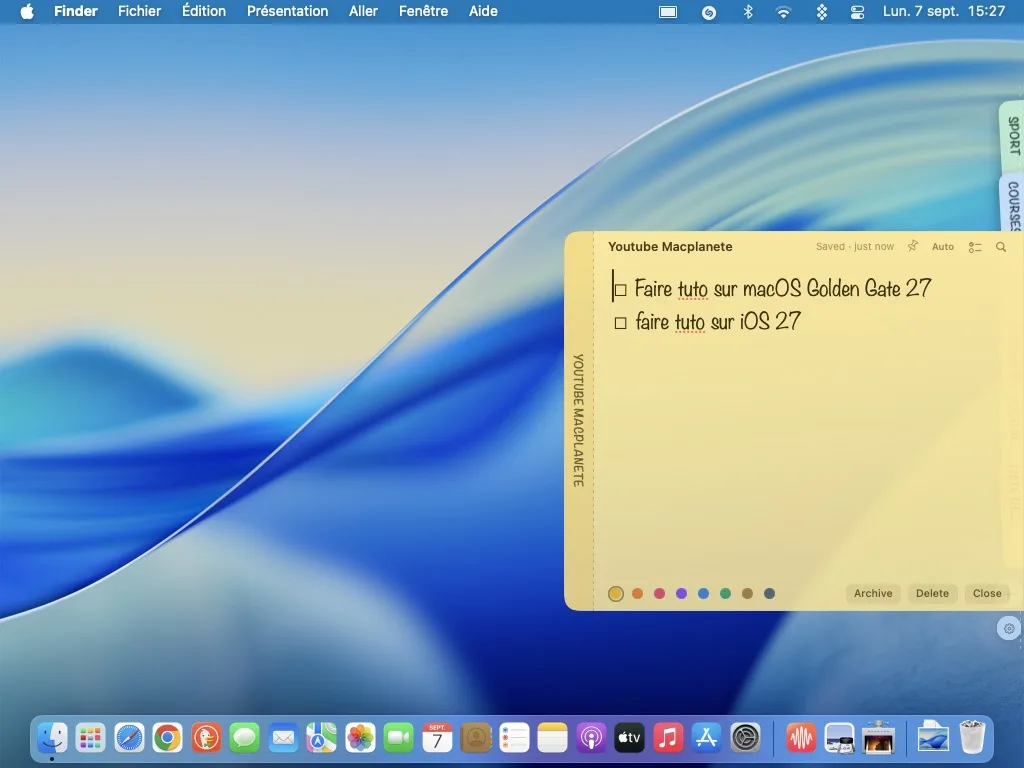
Task: Switch to the COURSES side tab
Action: 1013,204
